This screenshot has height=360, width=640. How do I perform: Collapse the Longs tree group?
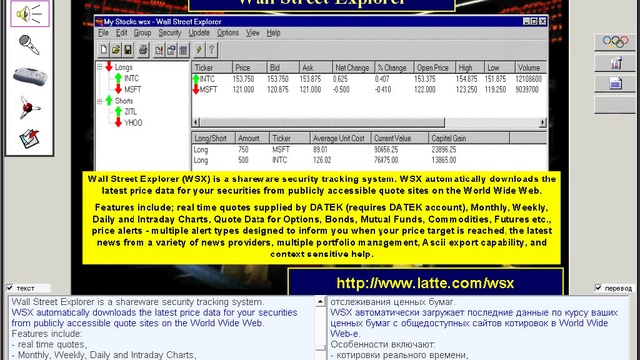(x=100, y=67)
